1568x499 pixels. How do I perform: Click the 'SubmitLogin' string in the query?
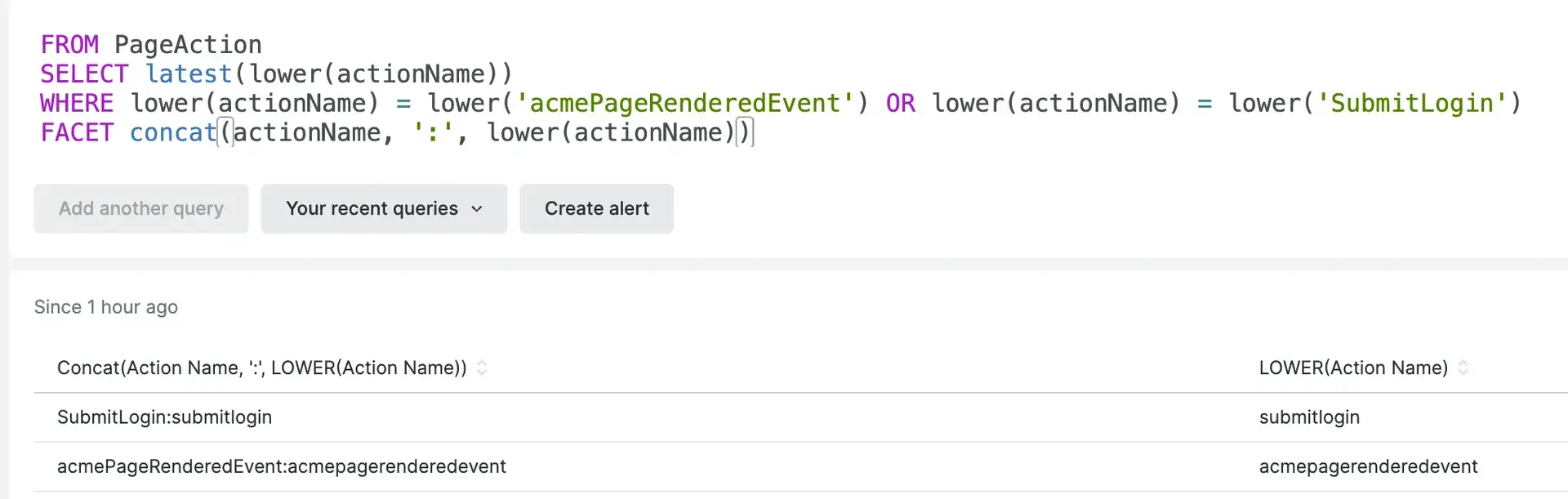pyautogui.click(x=1412, y=104)
